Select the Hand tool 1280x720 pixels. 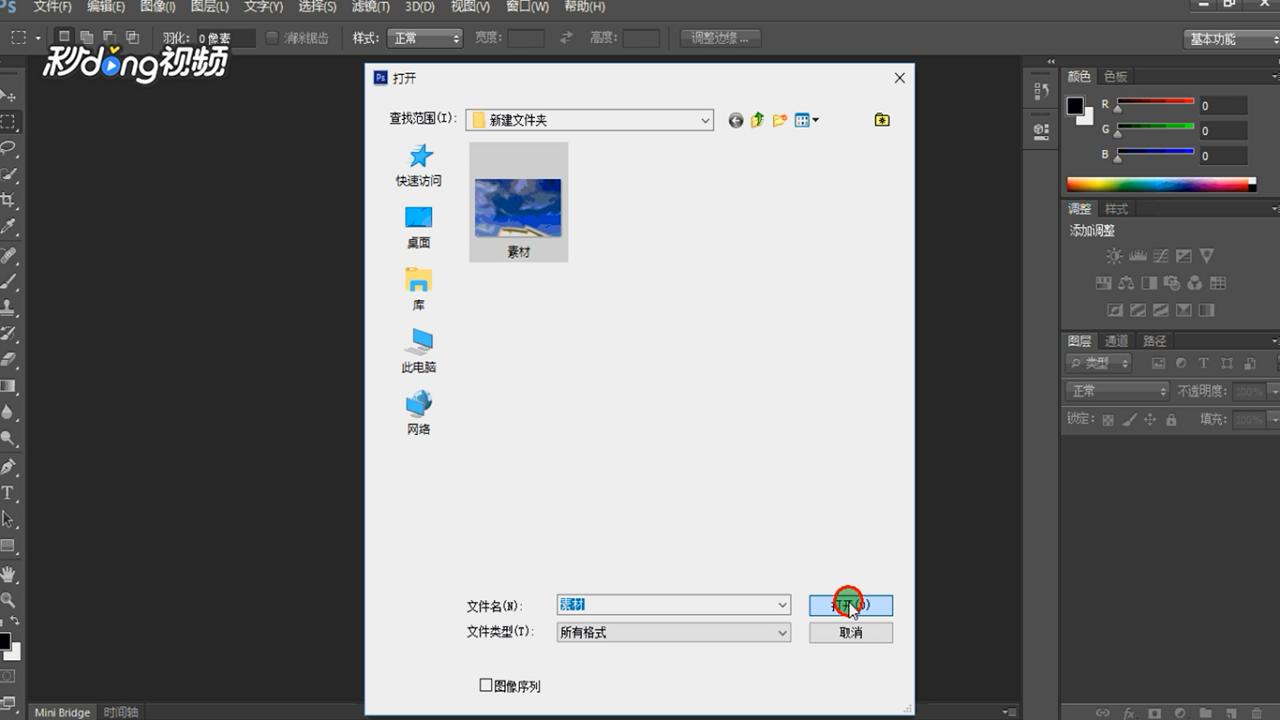[9, 574]
